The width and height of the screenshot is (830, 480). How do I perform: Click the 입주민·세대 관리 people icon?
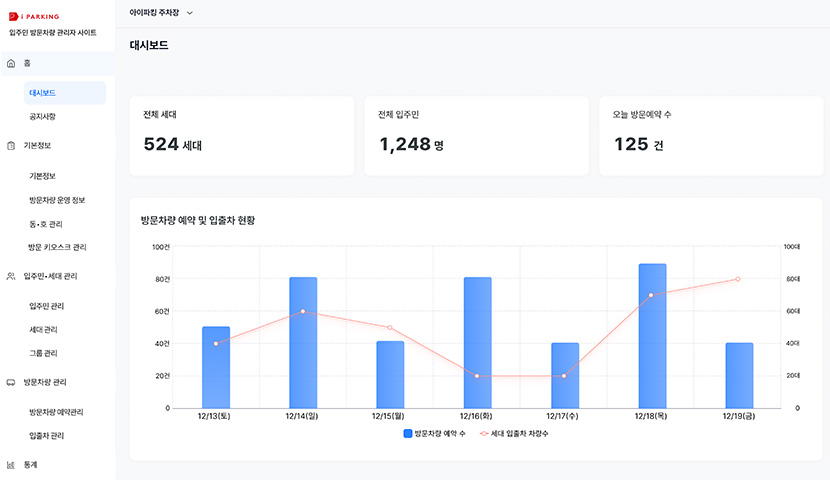(x=11, y=276)
